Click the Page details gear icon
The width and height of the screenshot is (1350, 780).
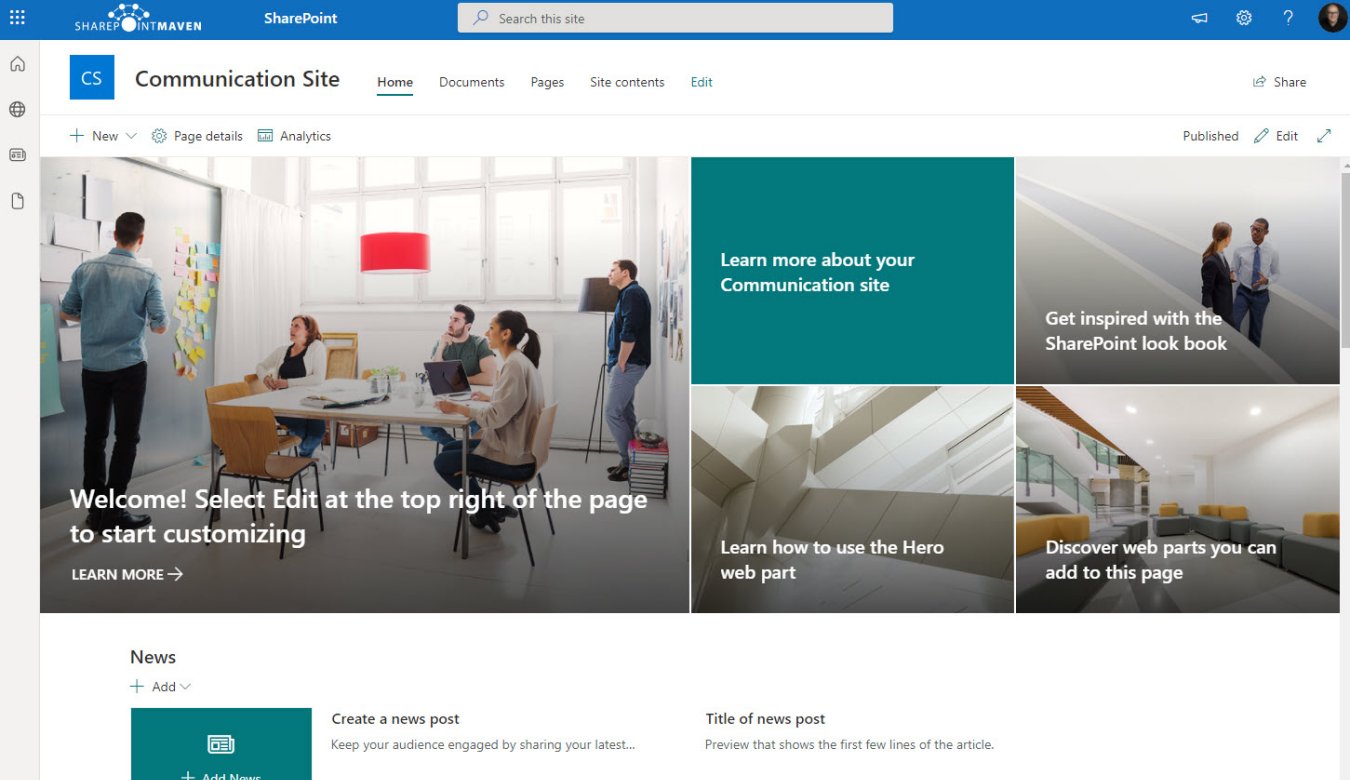159,136
